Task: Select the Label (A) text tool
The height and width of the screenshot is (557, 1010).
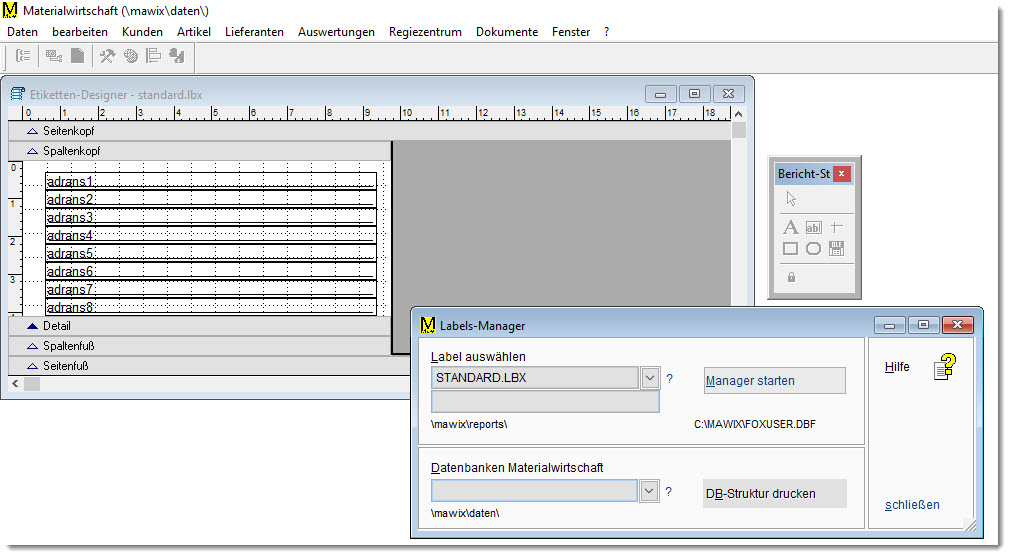Action: [790, 227]
